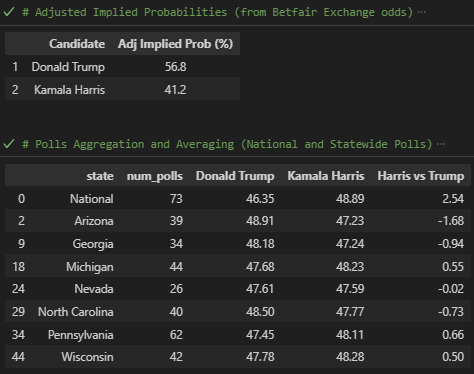Click the green checkmark beside Adjusted Implied Probabilities cell
Screen dimensions: 474x374
click(x=8, y=12)
